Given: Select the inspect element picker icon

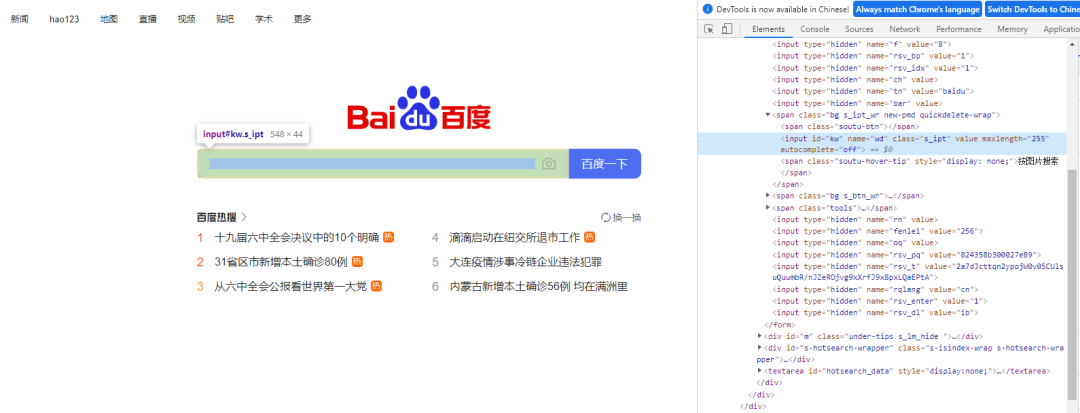Looking at the screenshot, I should 709,29.
